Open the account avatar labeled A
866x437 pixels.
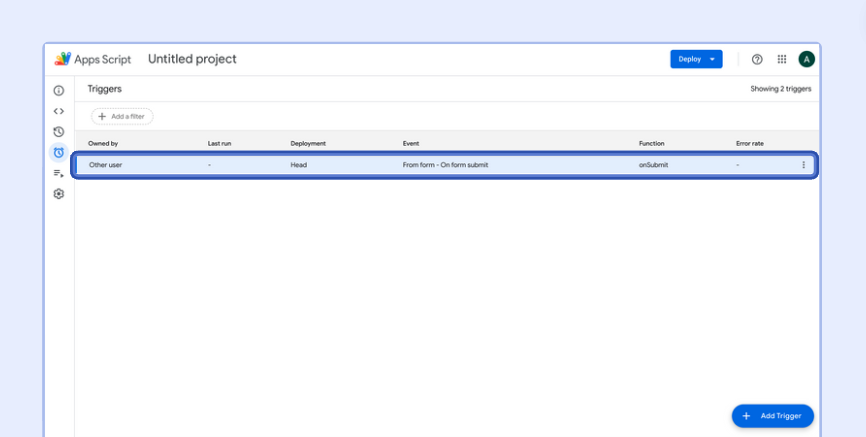[806, 59]
